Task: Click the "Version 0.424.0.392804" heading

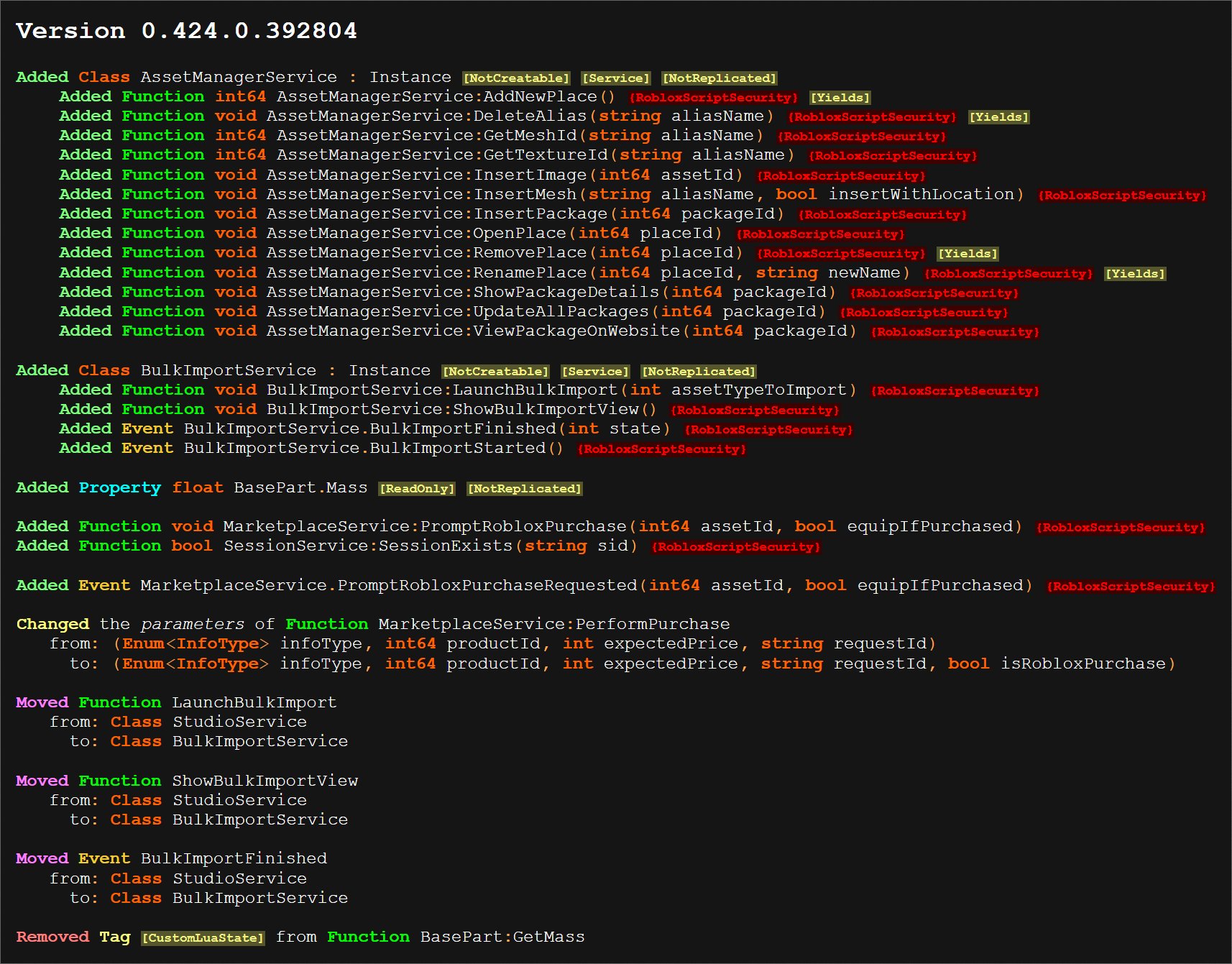Action: pos(186,30)
